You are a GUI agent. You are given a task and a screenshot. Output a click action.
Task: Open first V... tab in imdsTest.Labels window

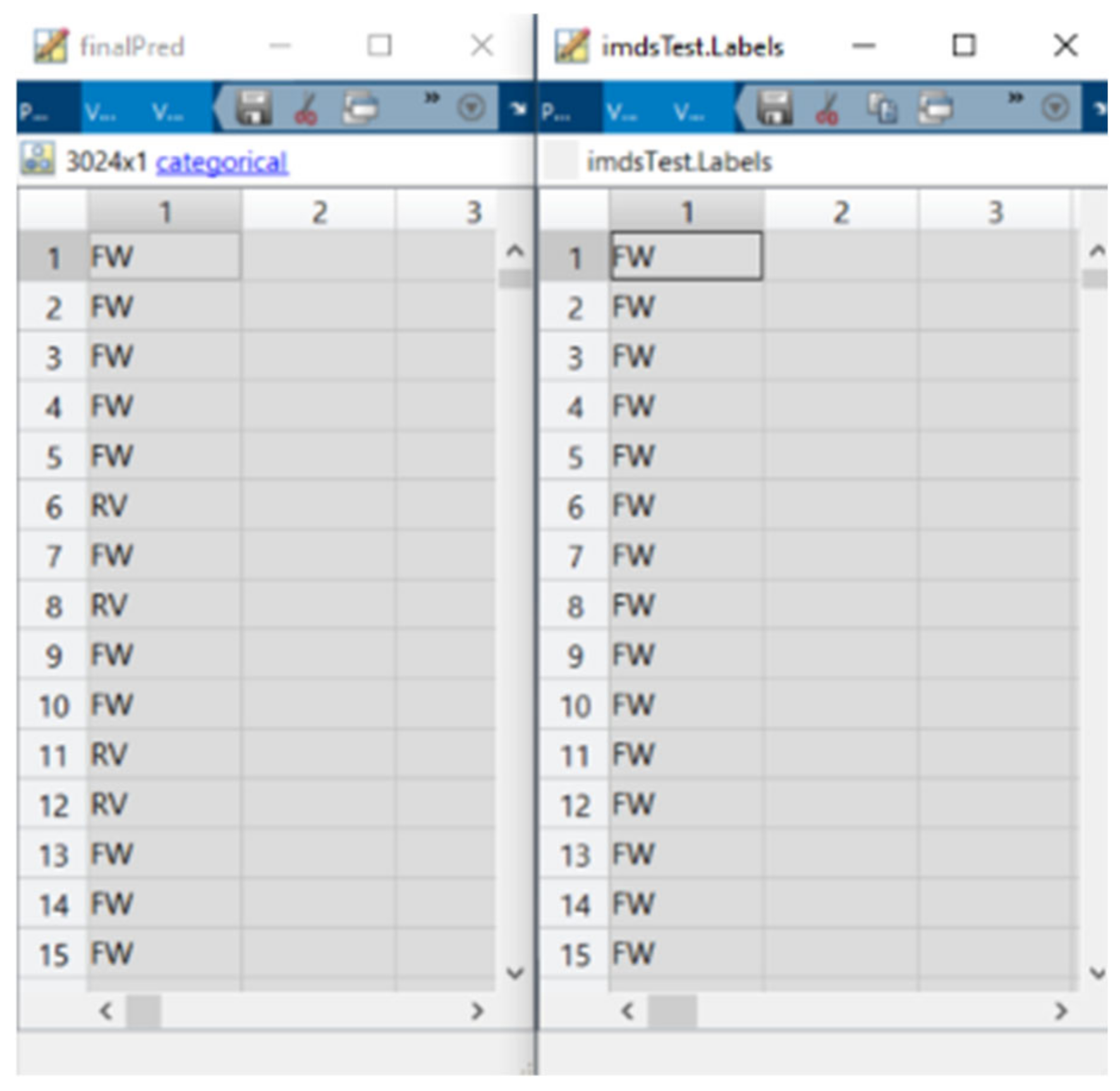(x=622, y=113)
